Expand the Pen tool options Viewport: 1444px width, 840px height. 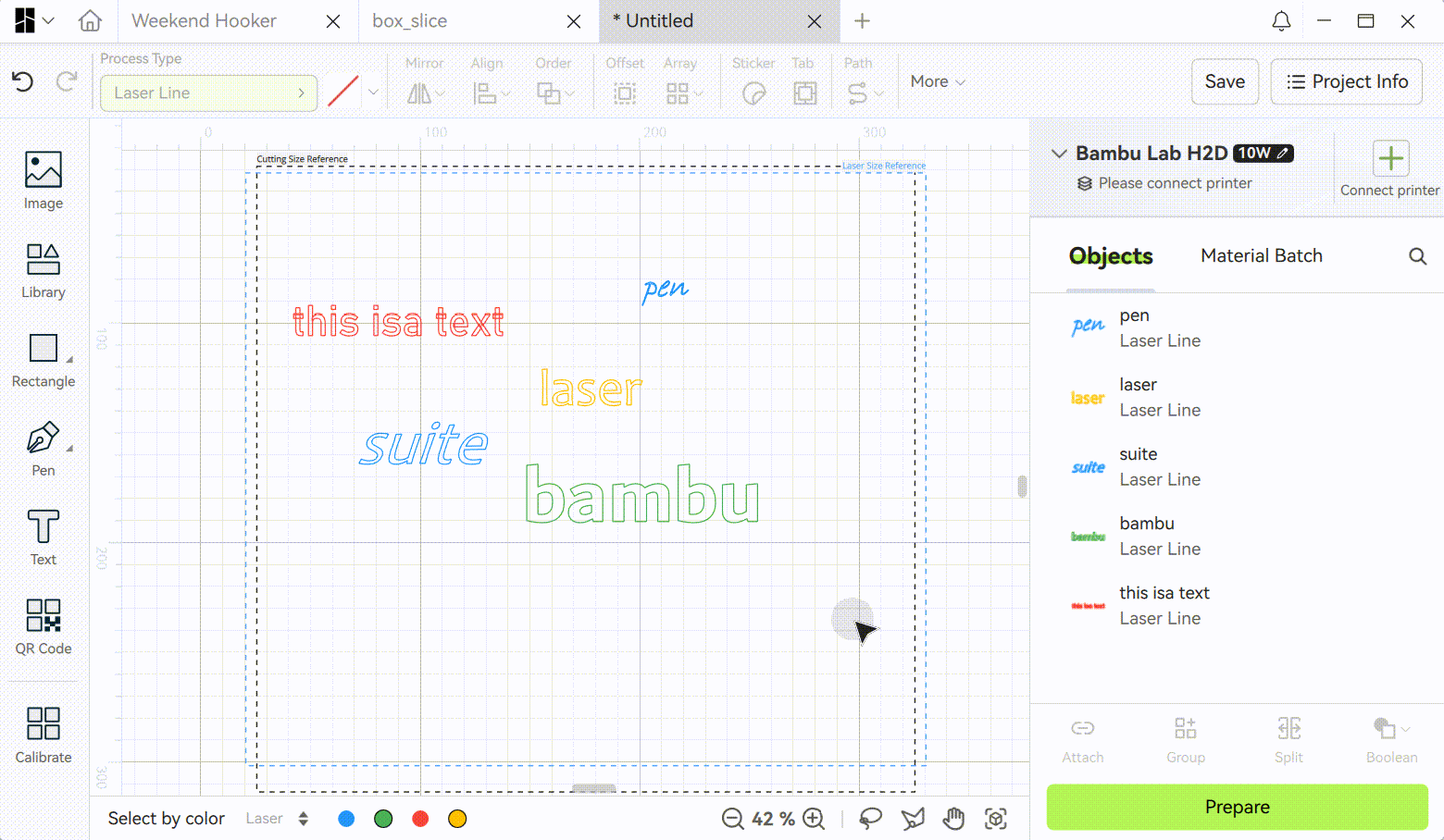coord(69,449)
